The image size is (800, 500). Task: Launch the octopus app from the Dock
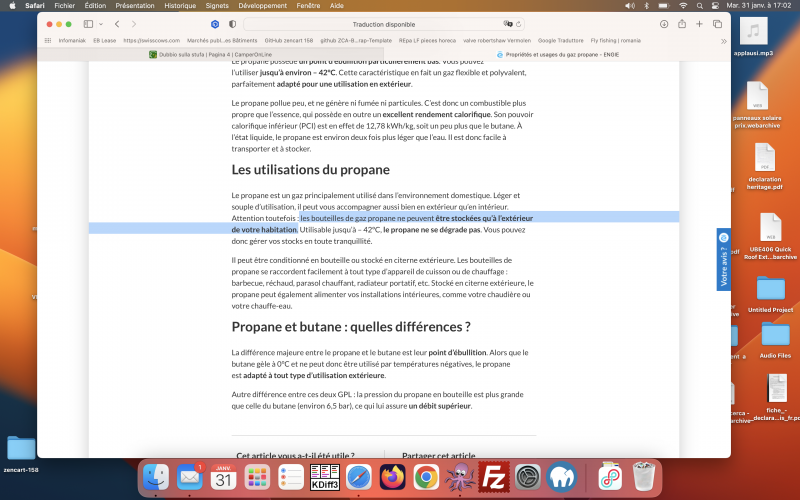click(x=460, y=478)
